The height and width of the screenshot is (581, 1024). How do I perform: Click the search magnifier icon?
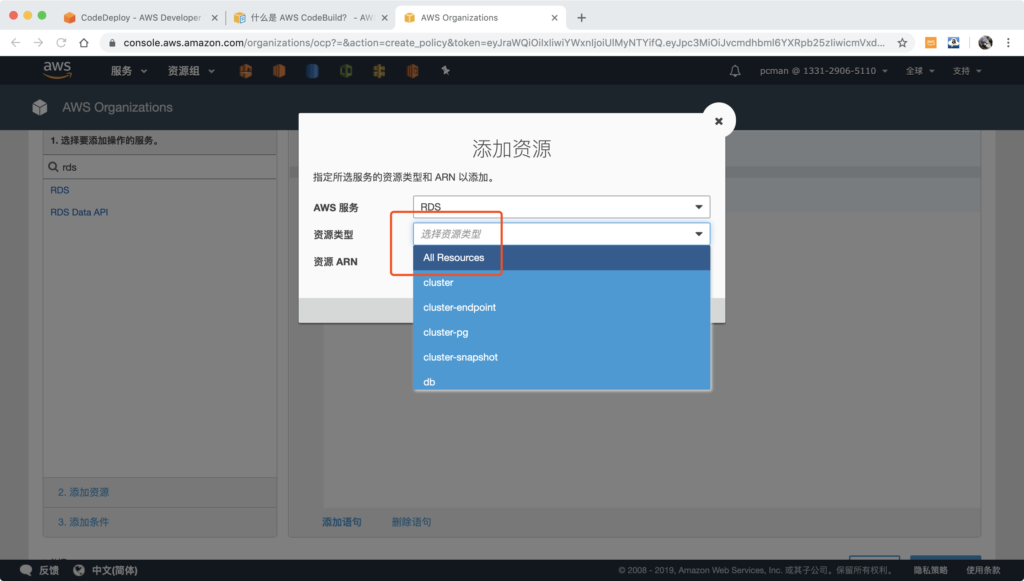53,167
